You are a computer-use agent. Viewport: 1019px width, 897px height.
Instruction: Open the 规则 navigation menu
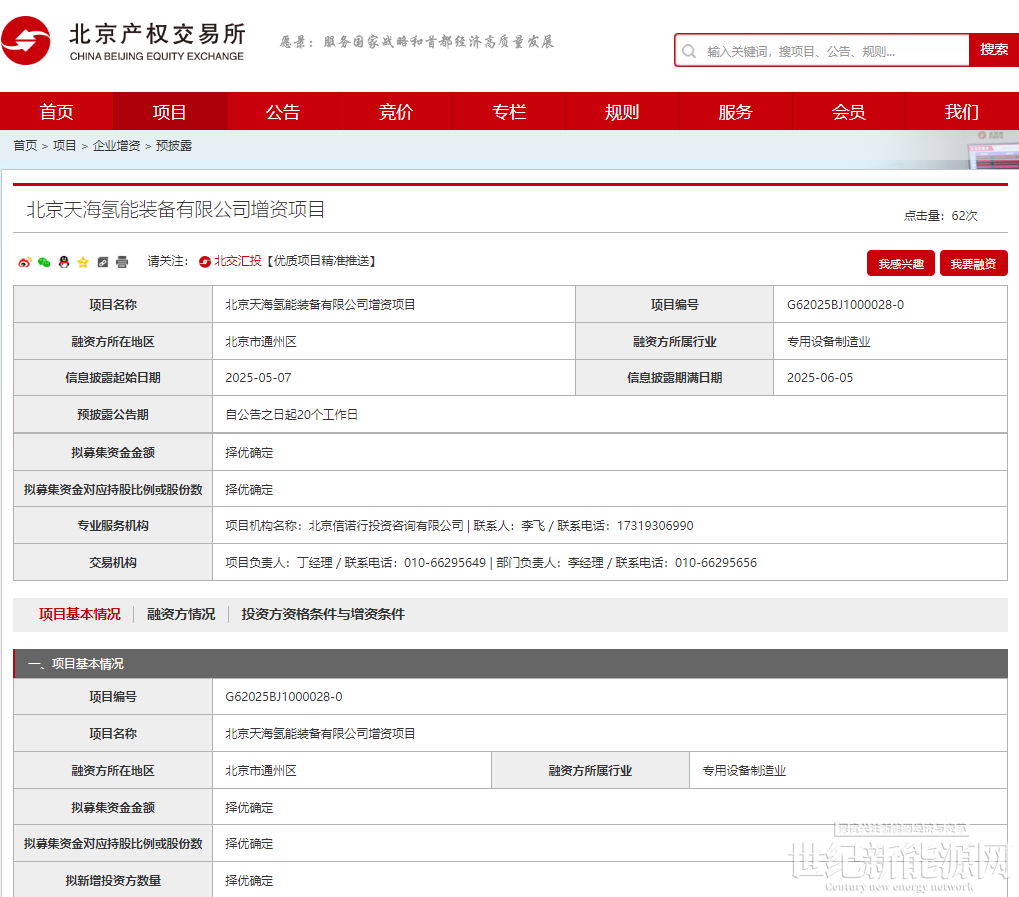(622, 112)
